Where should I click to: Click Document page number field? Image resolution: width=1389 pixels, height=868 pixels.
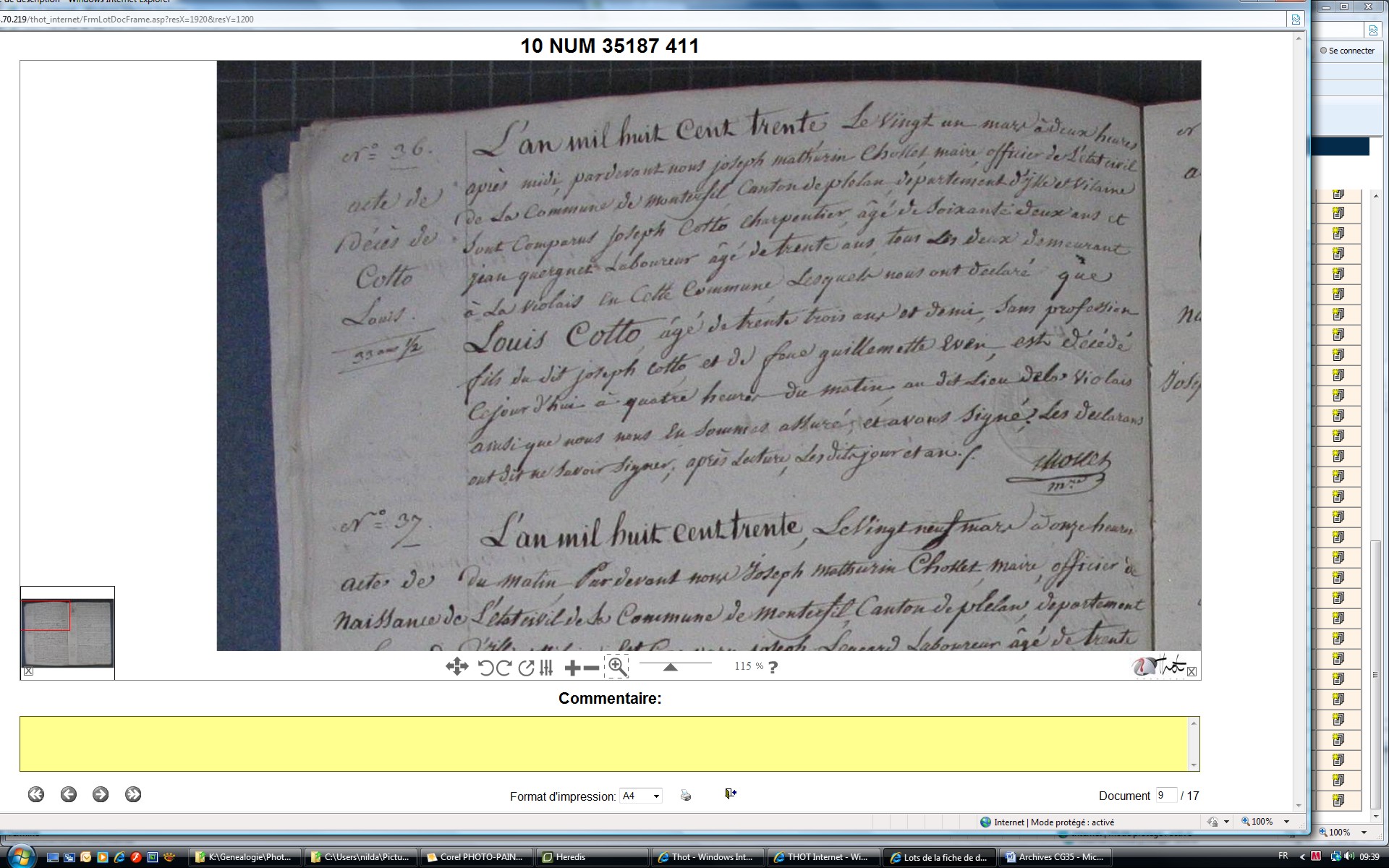[x=1165, y=795]
